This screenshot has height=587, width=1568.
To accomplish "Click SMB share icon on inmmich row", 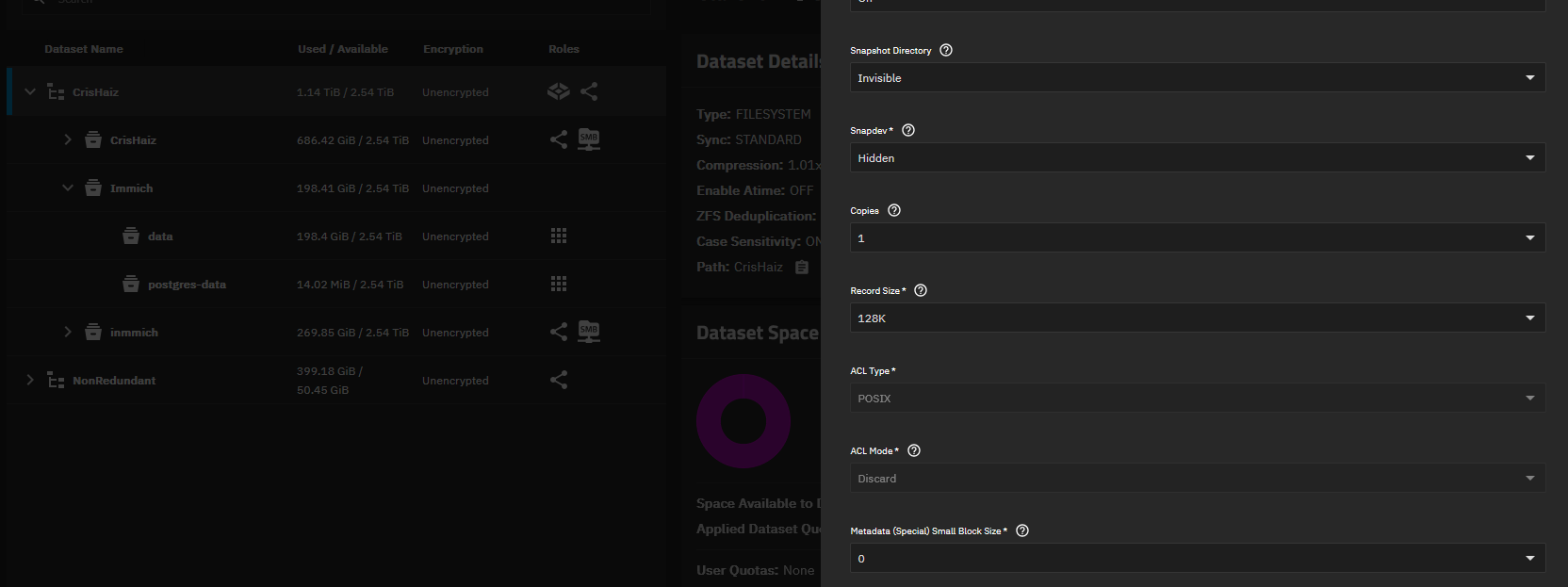I will point(589,332).
